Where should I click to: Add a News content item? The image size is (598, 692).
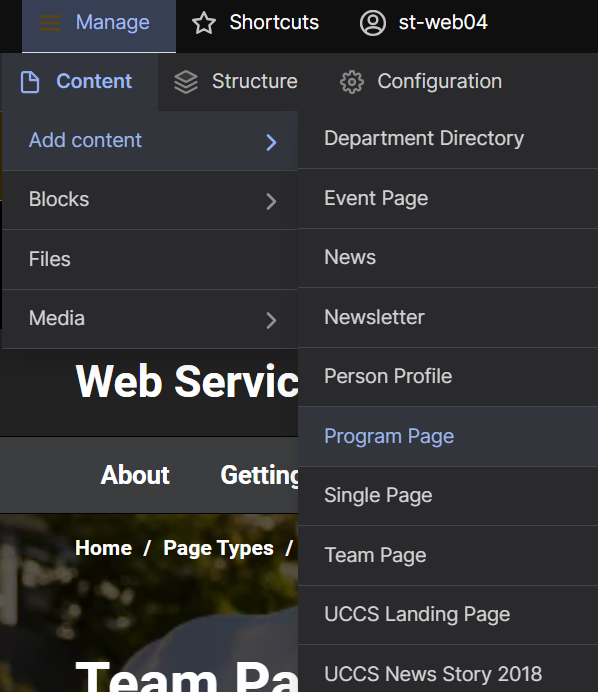pyautogui.click(x=448, y=258)
